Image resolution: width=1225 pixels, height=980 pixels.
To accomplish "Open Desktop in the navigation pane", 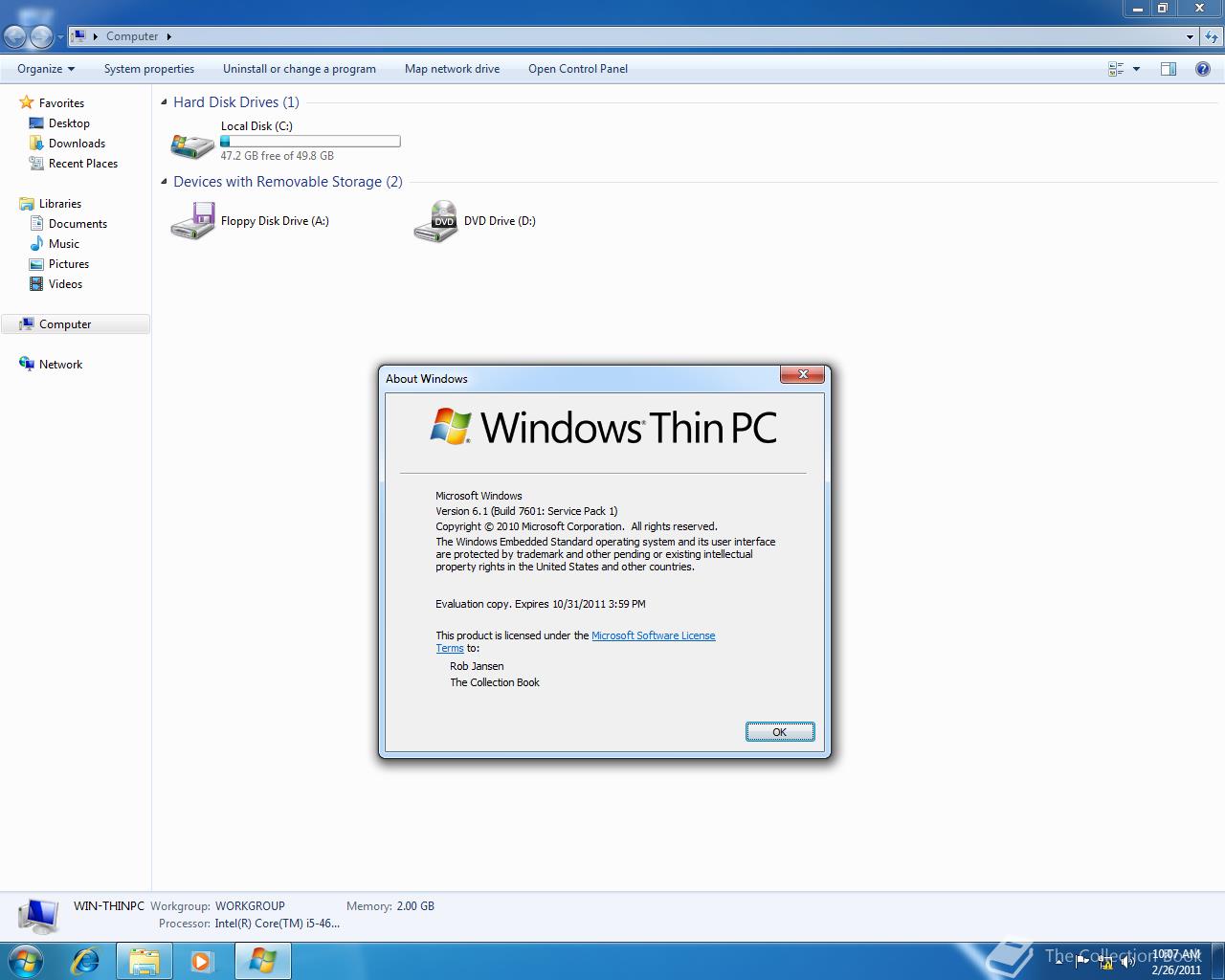I will 69,123.
